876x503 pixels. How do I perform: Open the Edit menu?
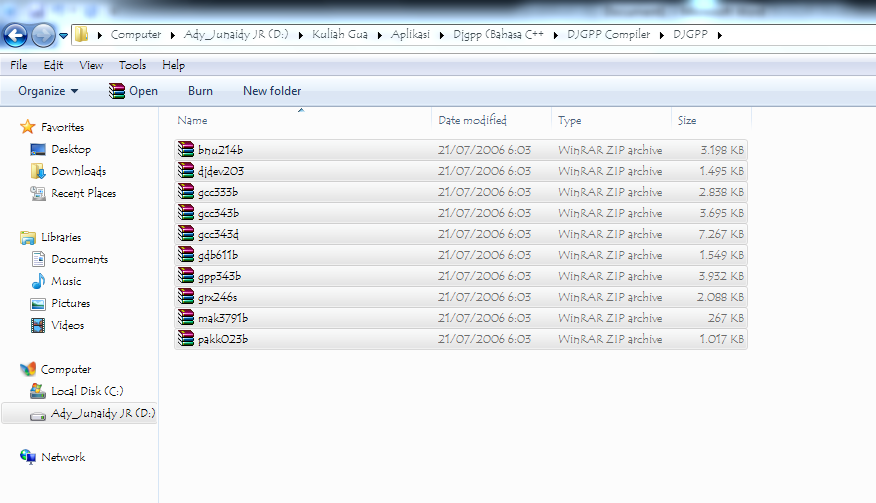pos(53,65)
